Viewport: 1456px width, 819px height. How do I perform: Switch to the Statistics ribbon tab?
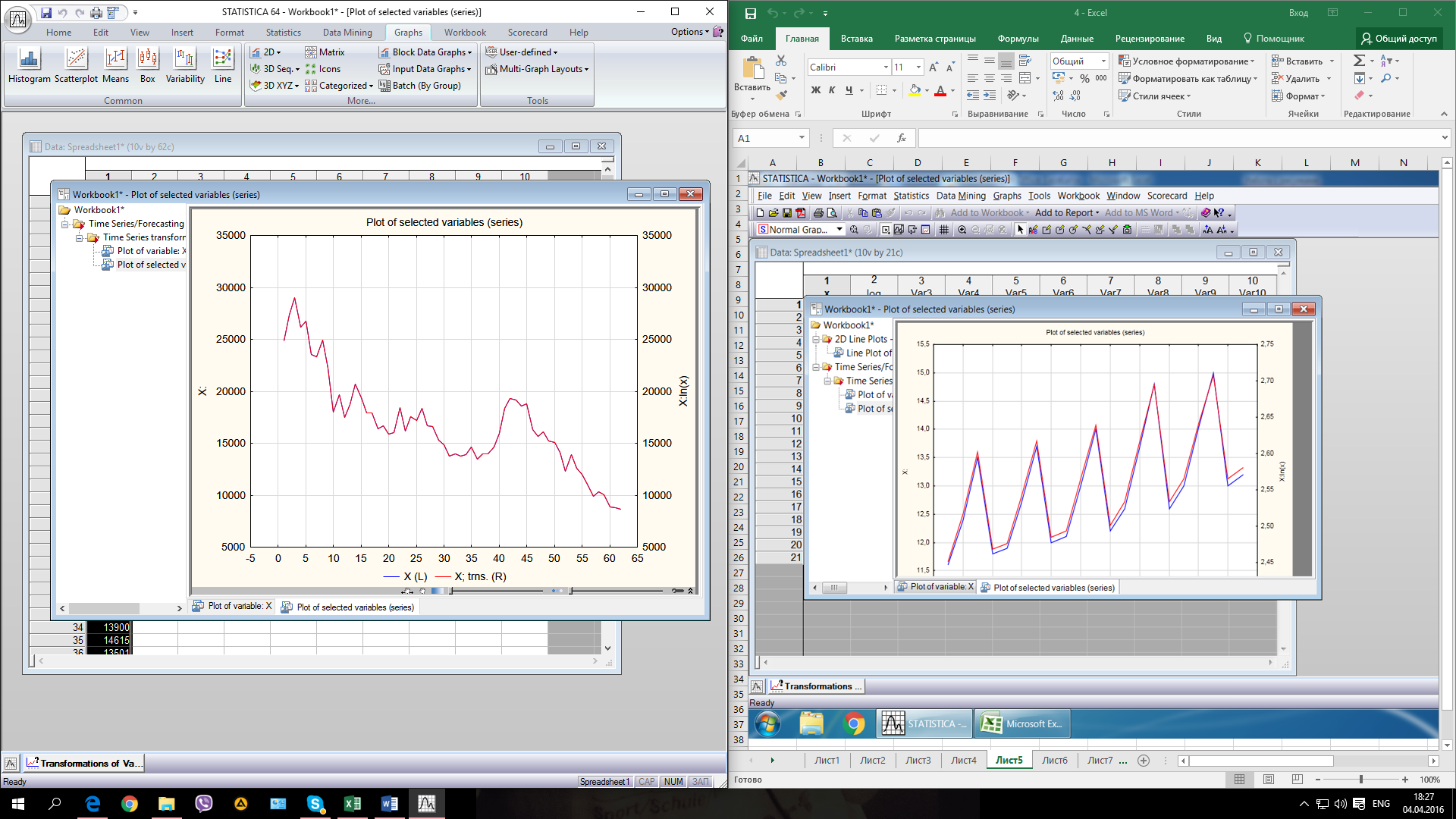point(283,33)
